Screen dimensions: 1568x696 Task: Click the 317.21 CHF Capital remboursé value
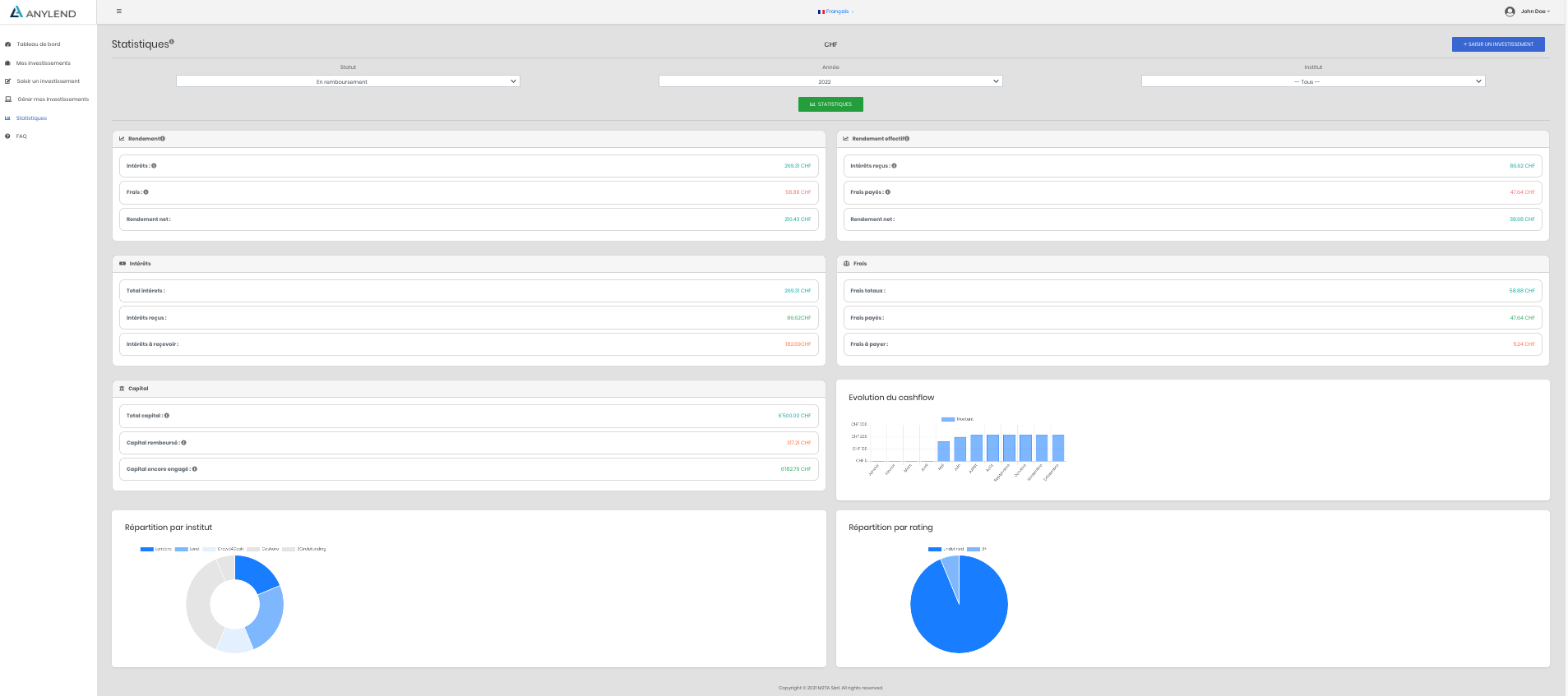coord(798,443)
